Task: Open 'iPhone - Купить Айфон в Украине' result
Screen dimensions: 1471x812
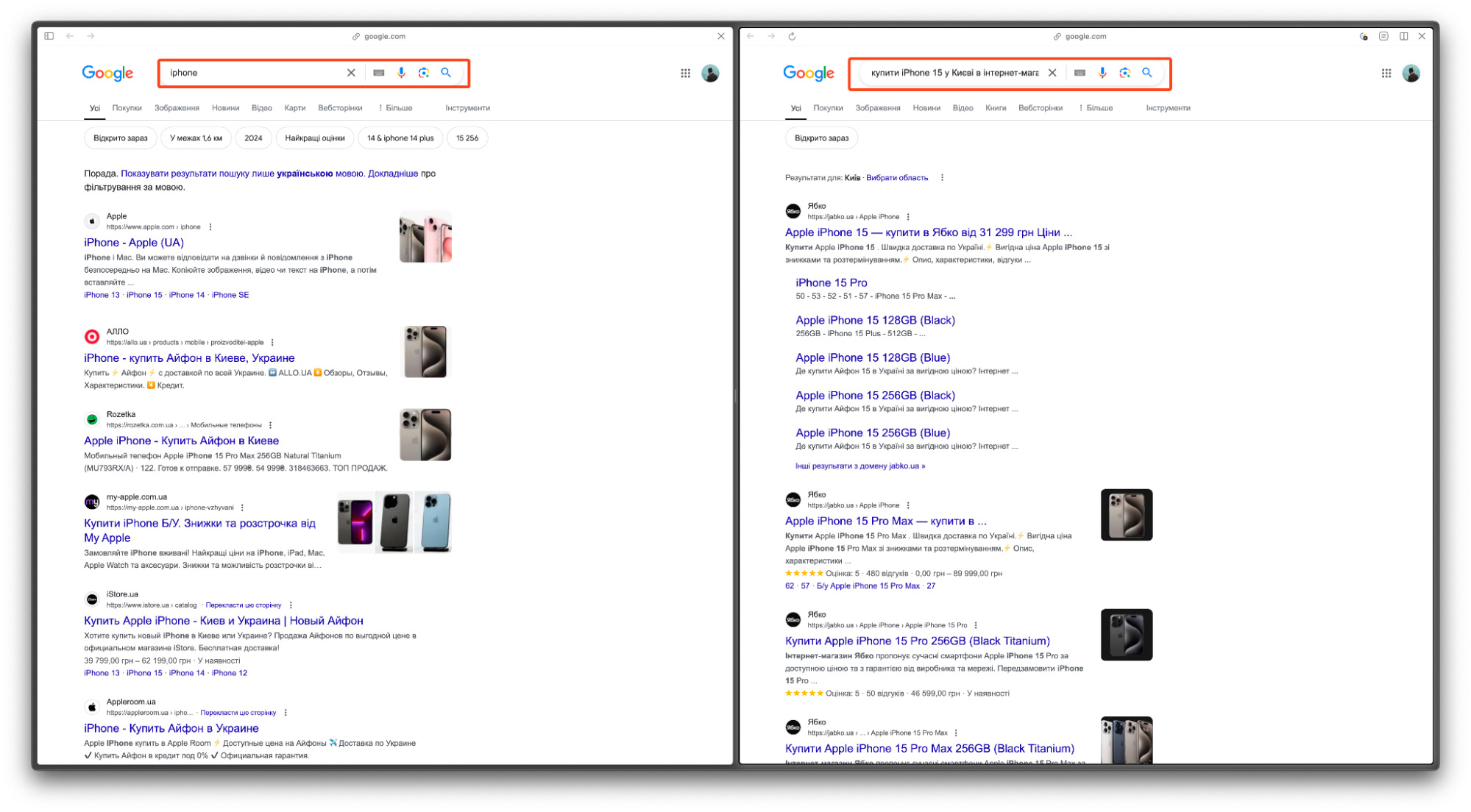Action: (171, 728)
